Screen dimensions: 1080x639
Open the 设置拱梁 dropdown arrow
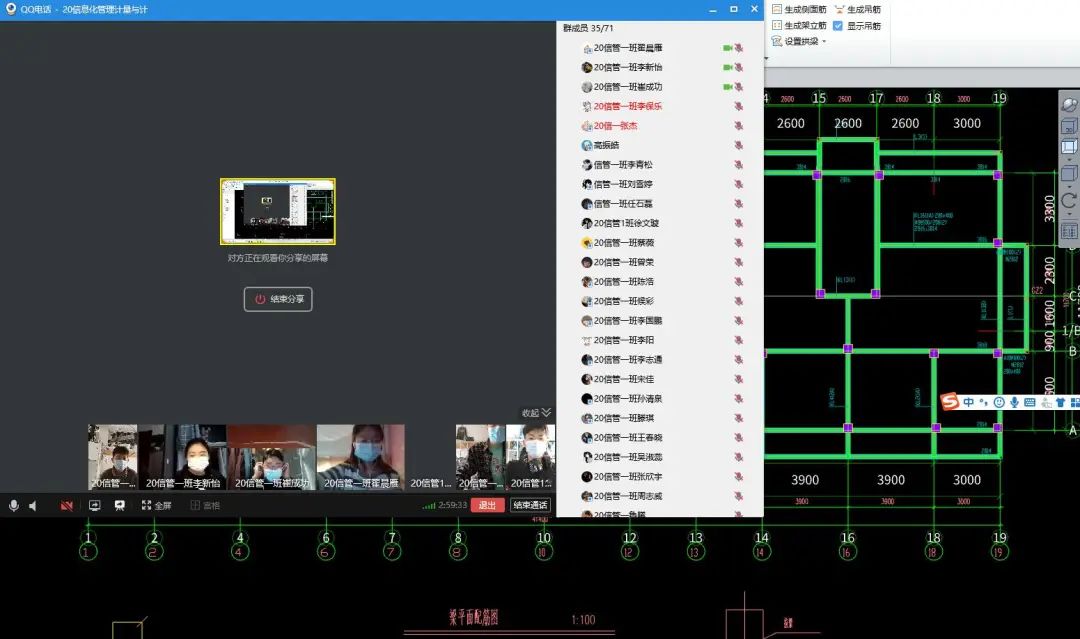824,42
